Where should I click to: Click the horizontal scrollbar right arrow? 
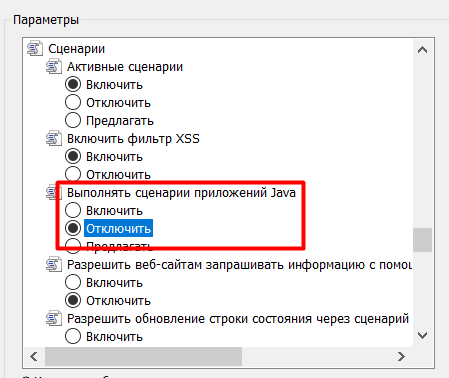tap(401, 357)
